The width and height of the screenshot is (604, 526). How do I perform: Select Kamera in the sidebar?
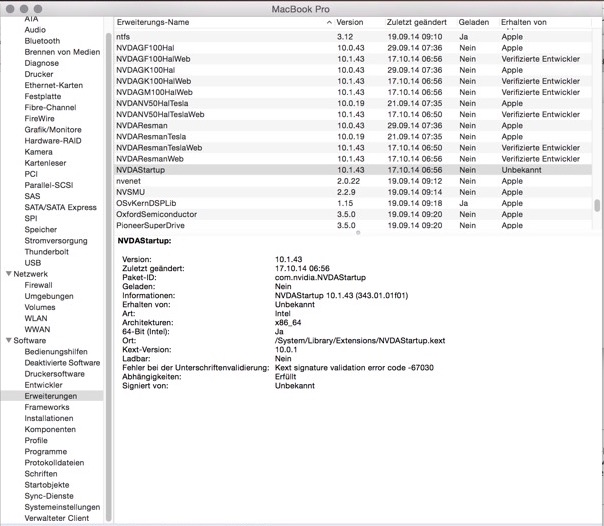coord(39,152)
